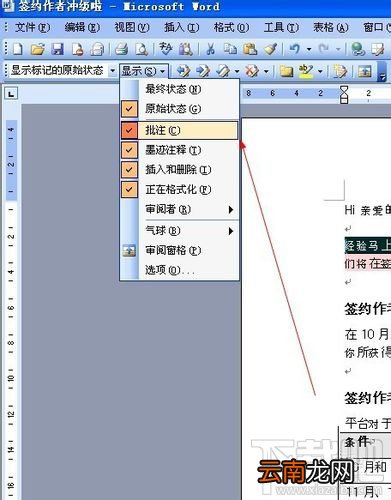Open the Undo history dropdown arrow

pyautogui.click(x=309, y=49)
